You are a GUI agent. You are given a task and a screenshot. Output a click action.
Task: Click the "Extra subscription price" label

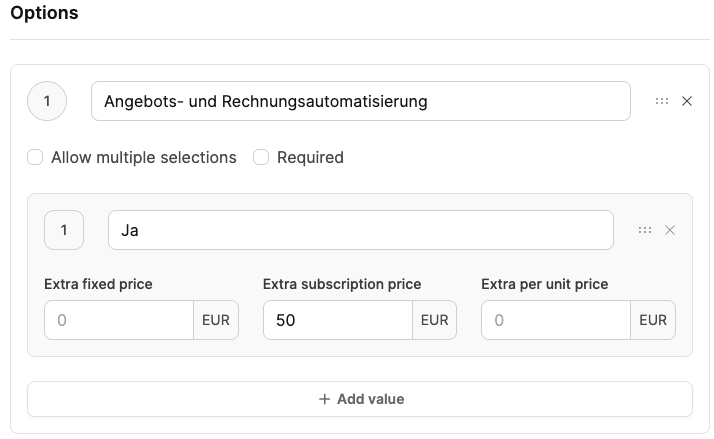[x=342, y=284]
